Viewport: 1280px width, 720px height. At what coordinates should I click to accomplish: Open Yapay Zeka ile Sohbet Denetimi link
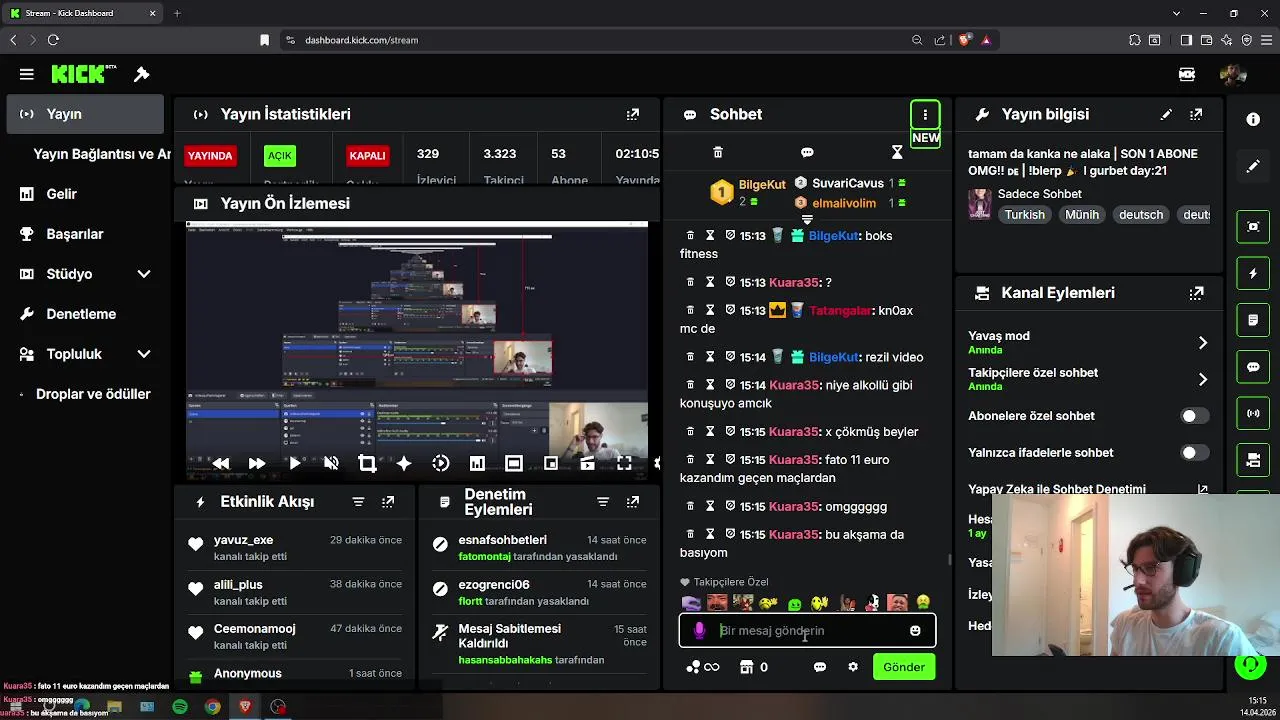pos(1088,489)
